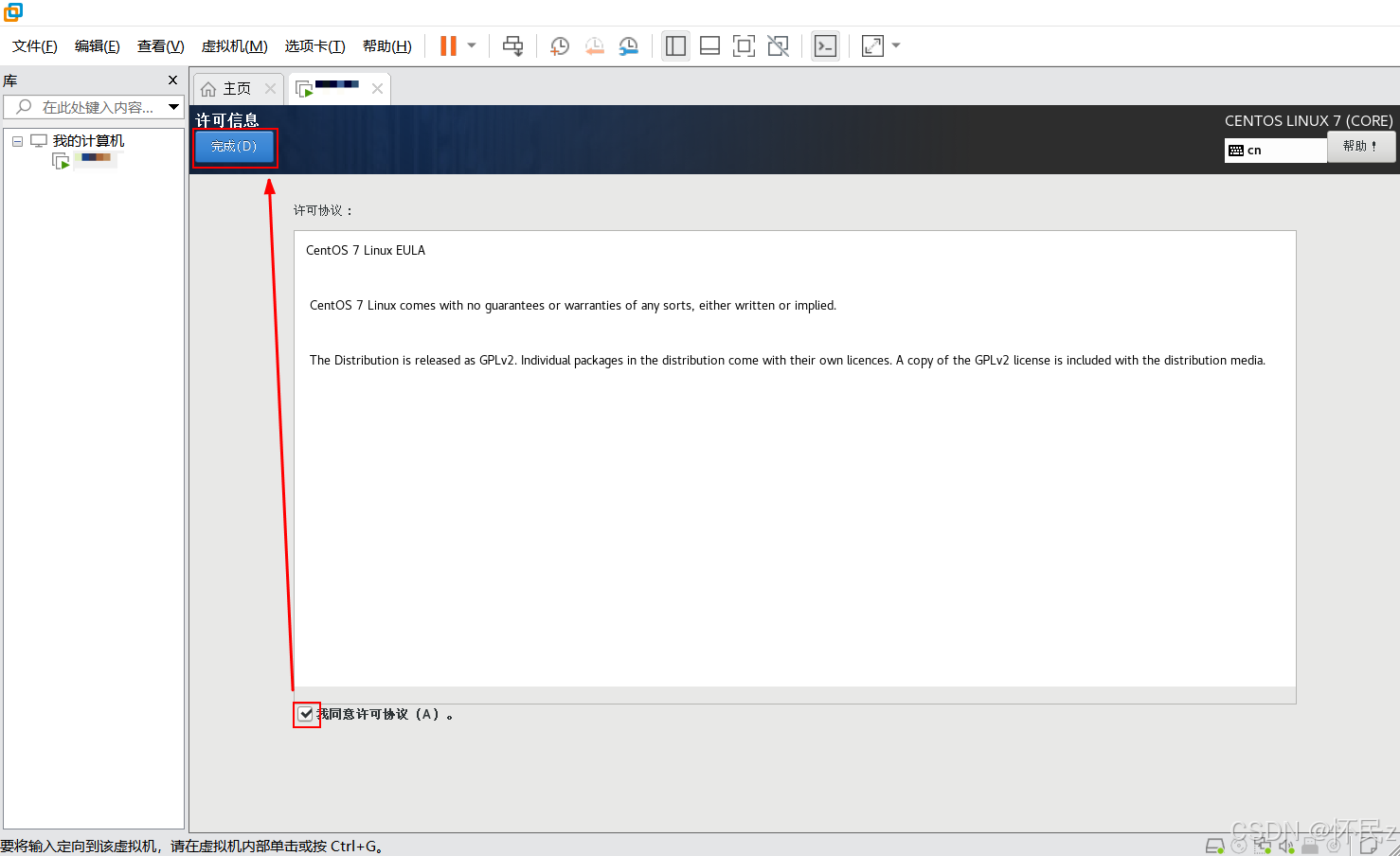Close the 库 library panel
Screen dimensions: 1400x856
[x=172, y=80]
